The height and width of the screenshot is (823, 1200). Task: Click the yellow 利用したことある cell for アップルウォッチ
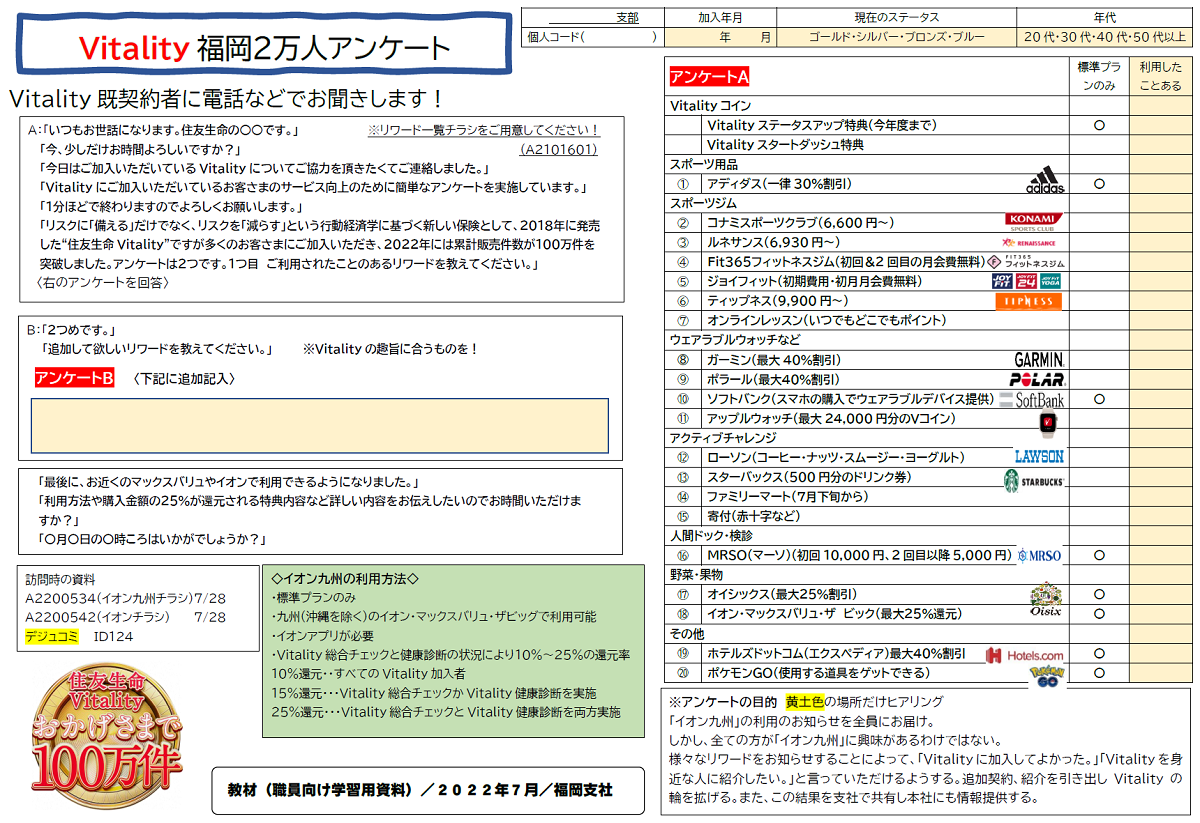(x=1161, y=418)
